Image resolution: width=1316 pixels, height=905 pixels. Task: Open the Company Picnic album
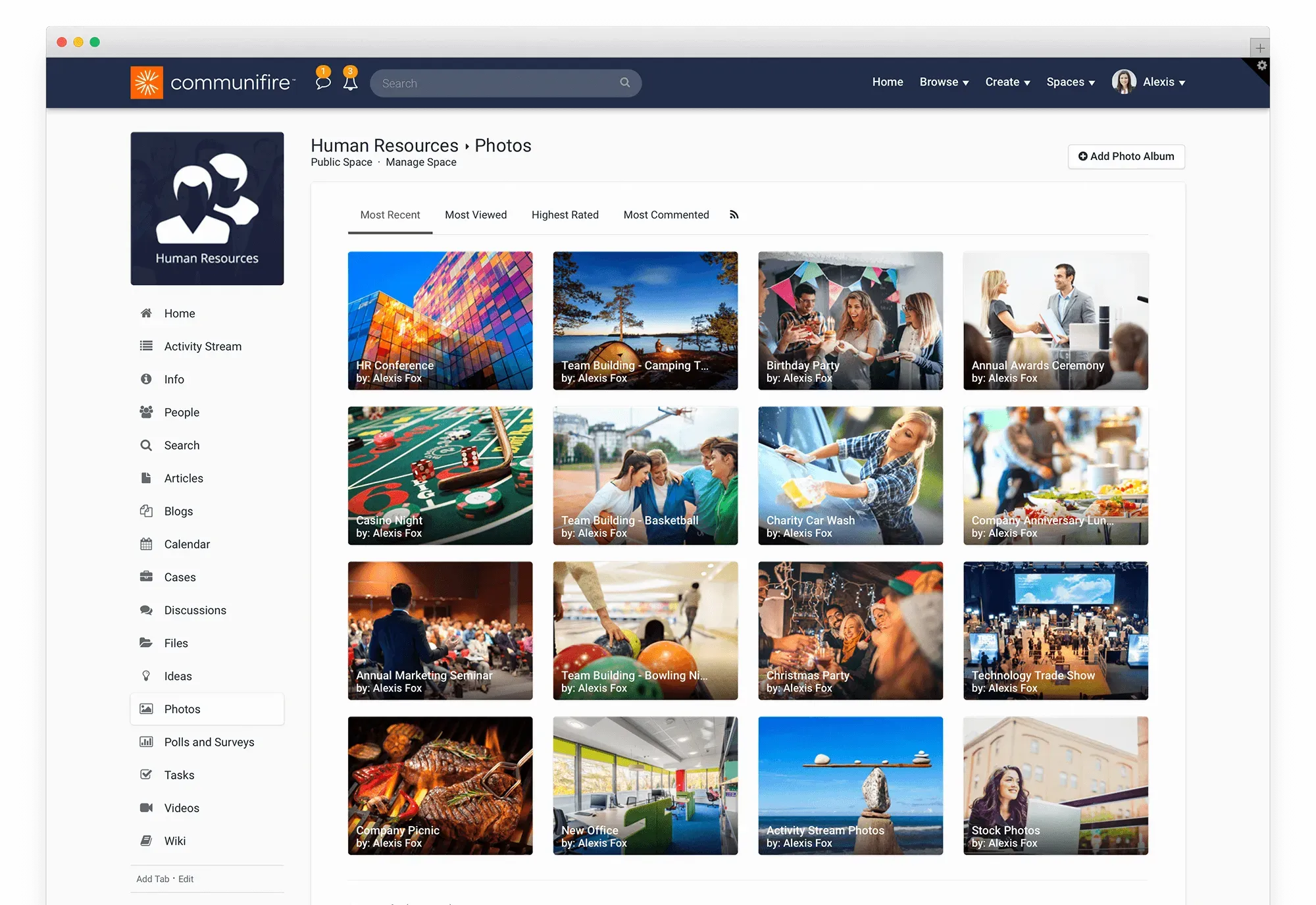[x=440, y=786]
